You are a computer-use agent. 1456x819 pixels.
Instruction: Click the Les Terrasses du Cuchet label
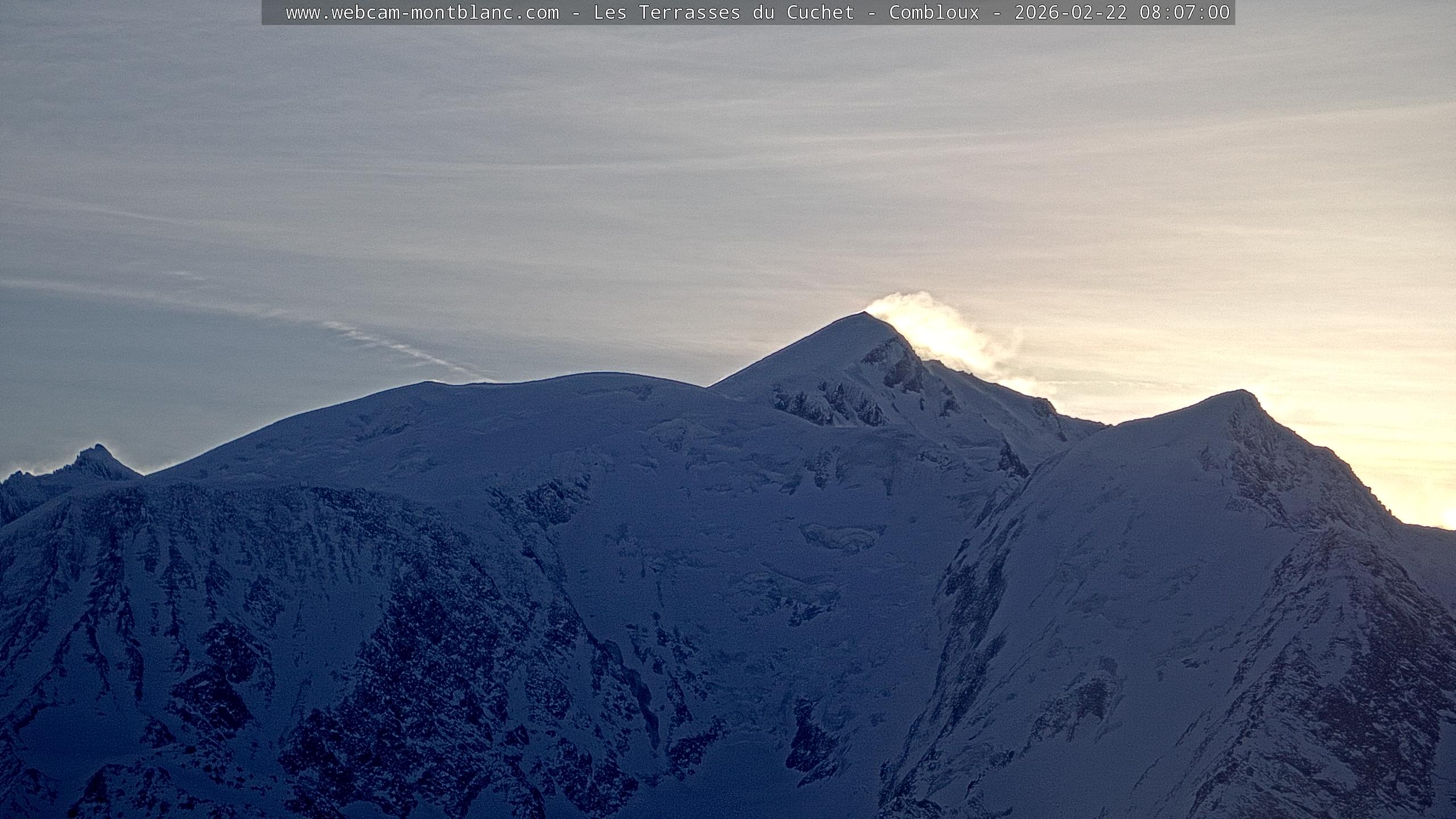723,13
